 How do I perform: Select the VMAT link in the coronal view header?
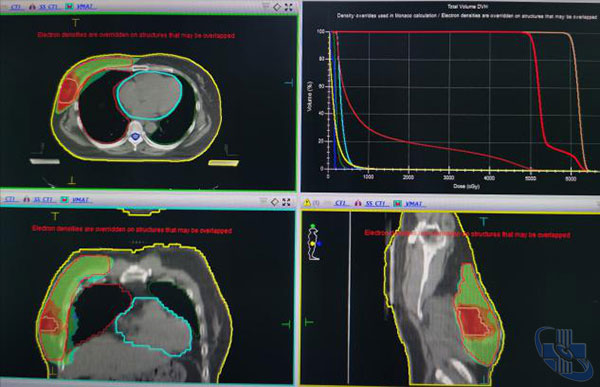[80, 199]
